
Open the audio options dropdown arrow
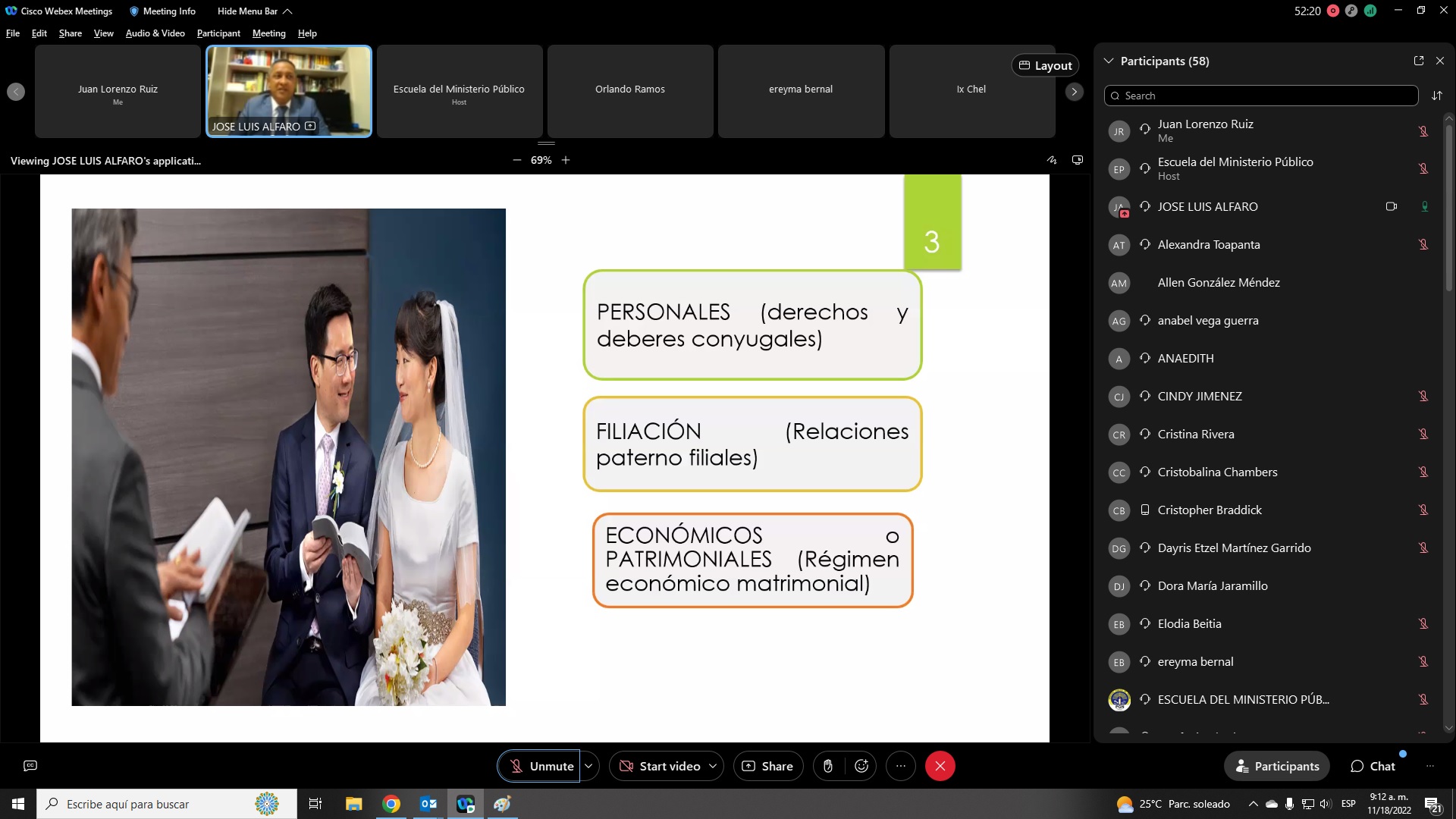point(588,766)
